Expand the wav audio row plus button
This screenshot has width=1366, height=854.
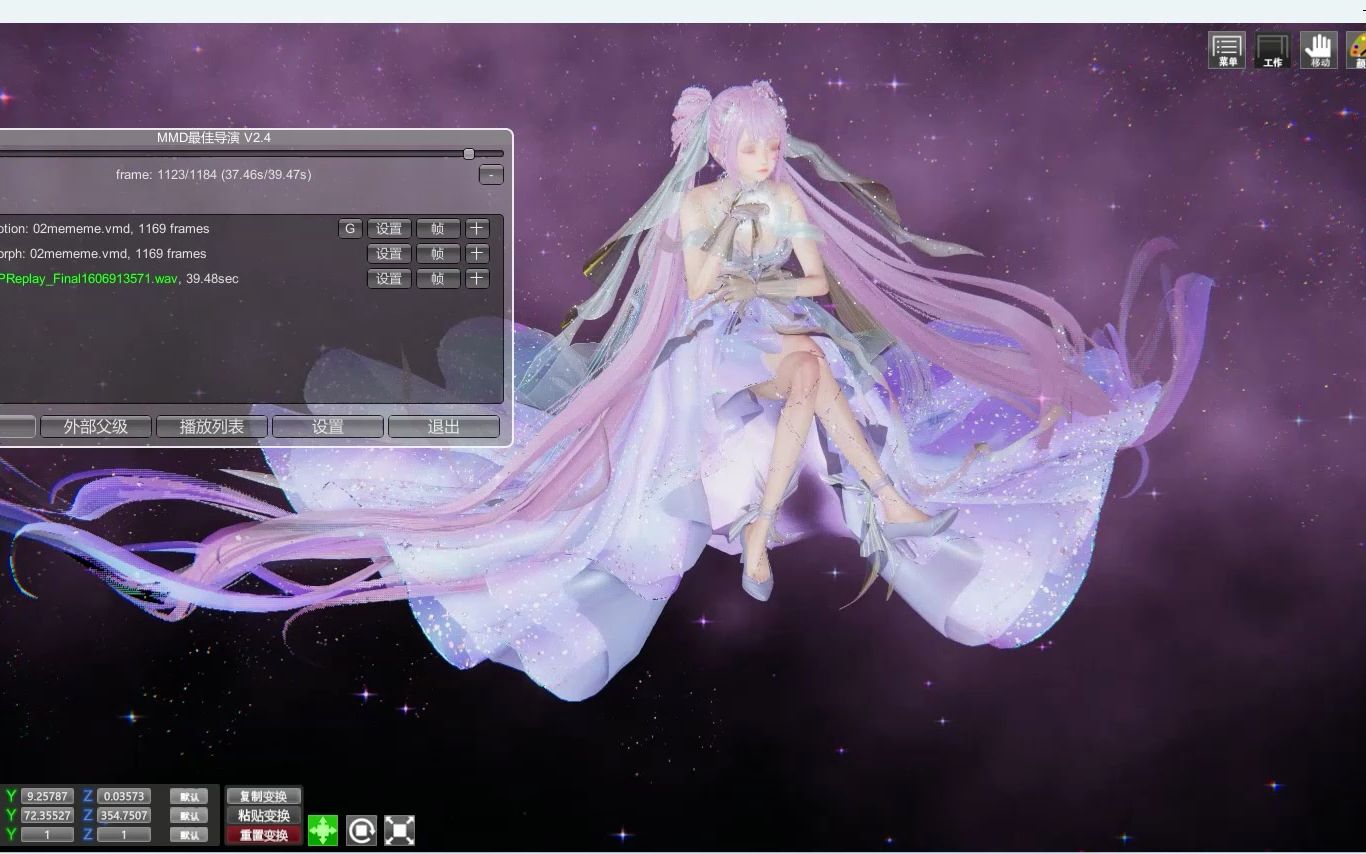[x=477, y=279]
